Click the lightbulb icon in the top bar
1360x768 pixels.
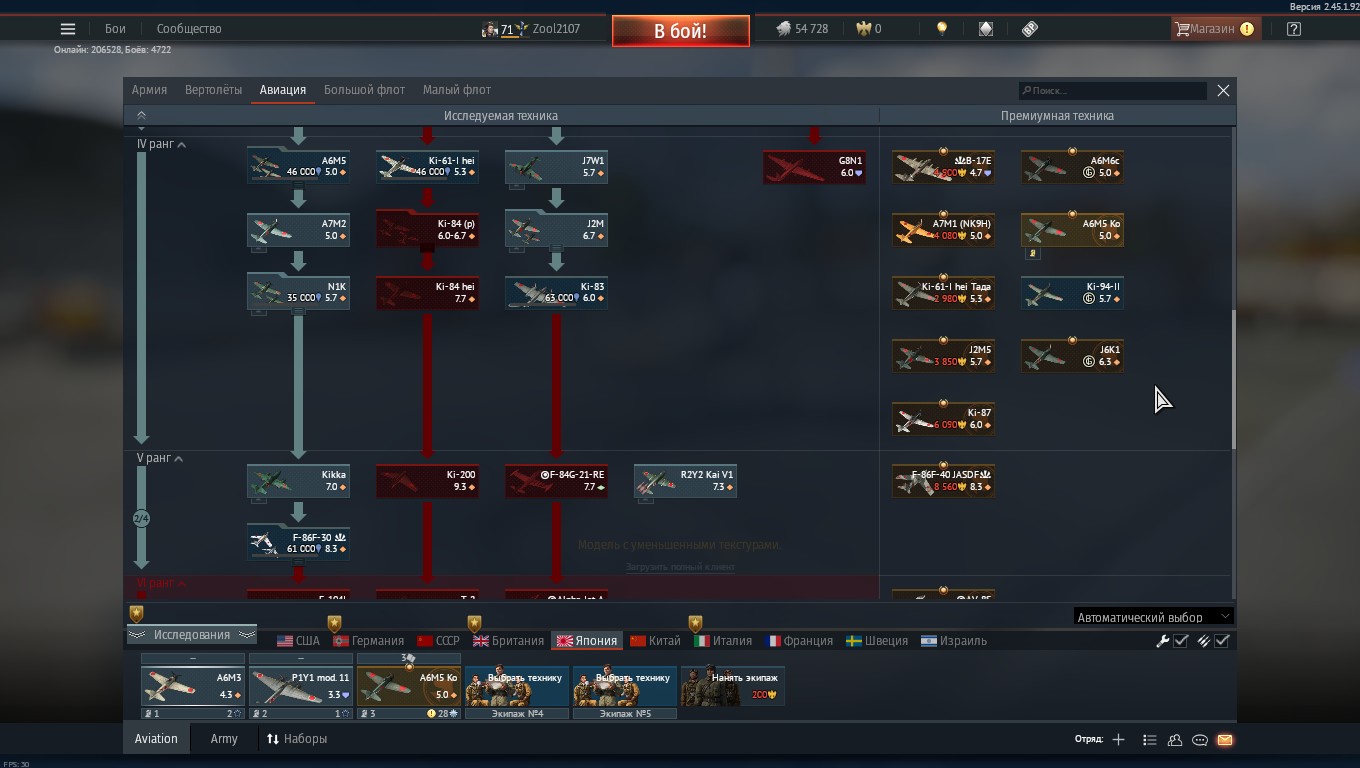click(x=941, y=29)
